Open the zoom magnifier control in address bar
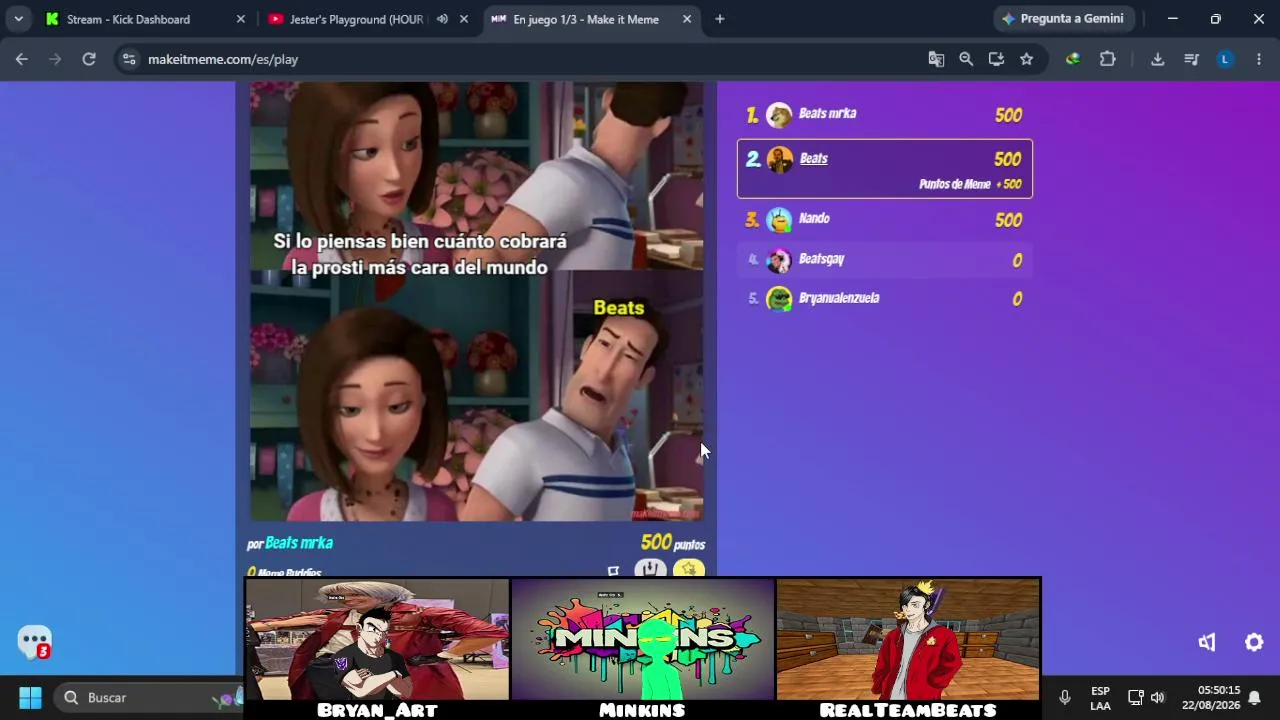This screenshot has height=720, width=1280. pyautogui.click(x=966, y=59)
